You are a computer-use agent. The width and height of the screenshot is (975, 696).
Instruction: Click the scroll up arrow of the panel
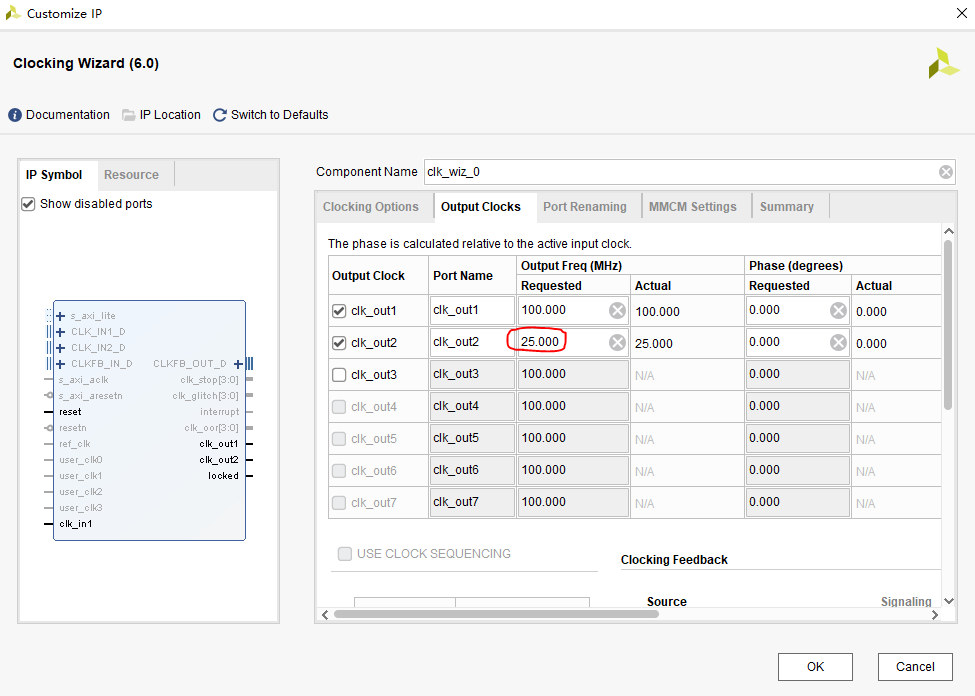tap(948, 231)
